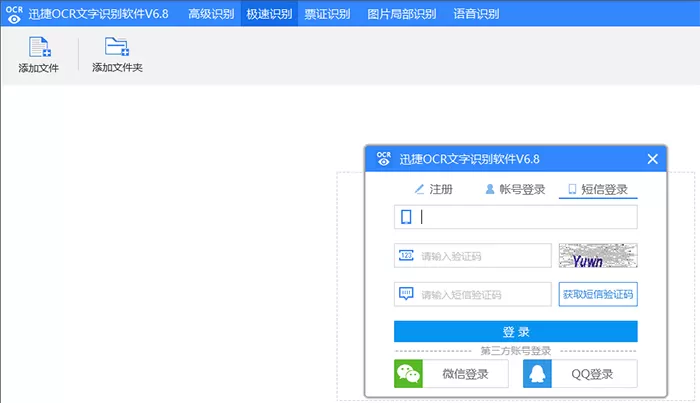Click the Add File document icon
700x403 pixels.
pos(40,47)
